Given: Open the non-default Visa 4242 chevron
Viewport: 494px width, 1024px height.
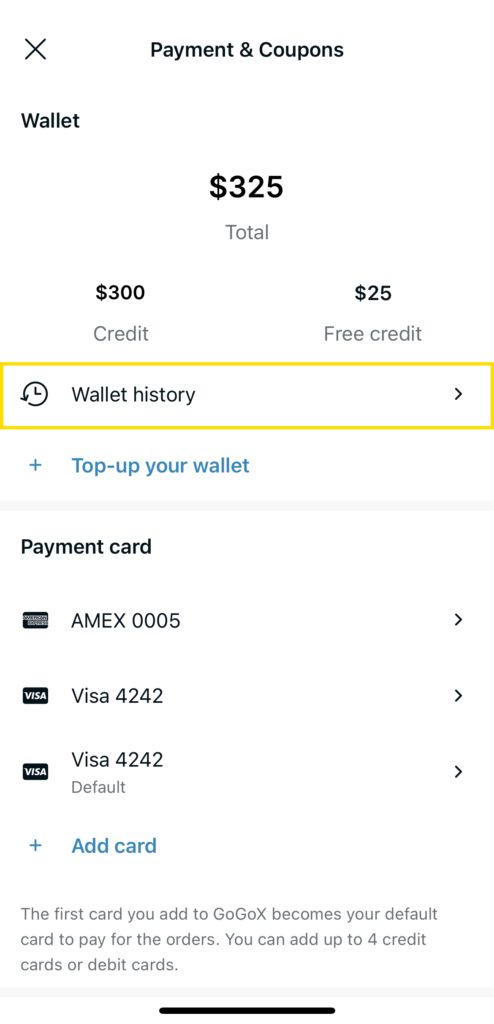Looking at the screenshot, I should tap(458, 696).
